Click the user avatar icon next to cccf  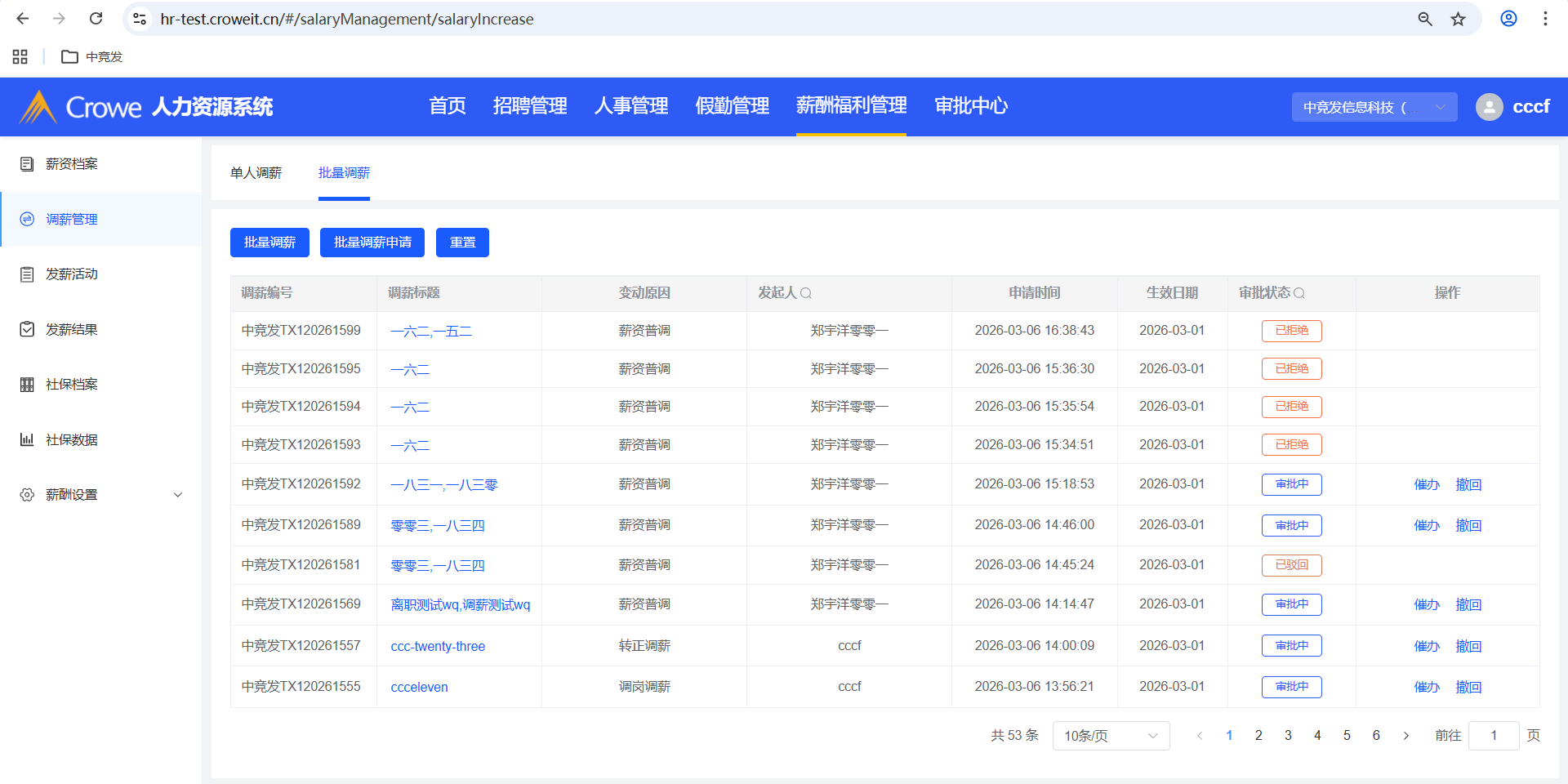click(x=1489, y=107)
